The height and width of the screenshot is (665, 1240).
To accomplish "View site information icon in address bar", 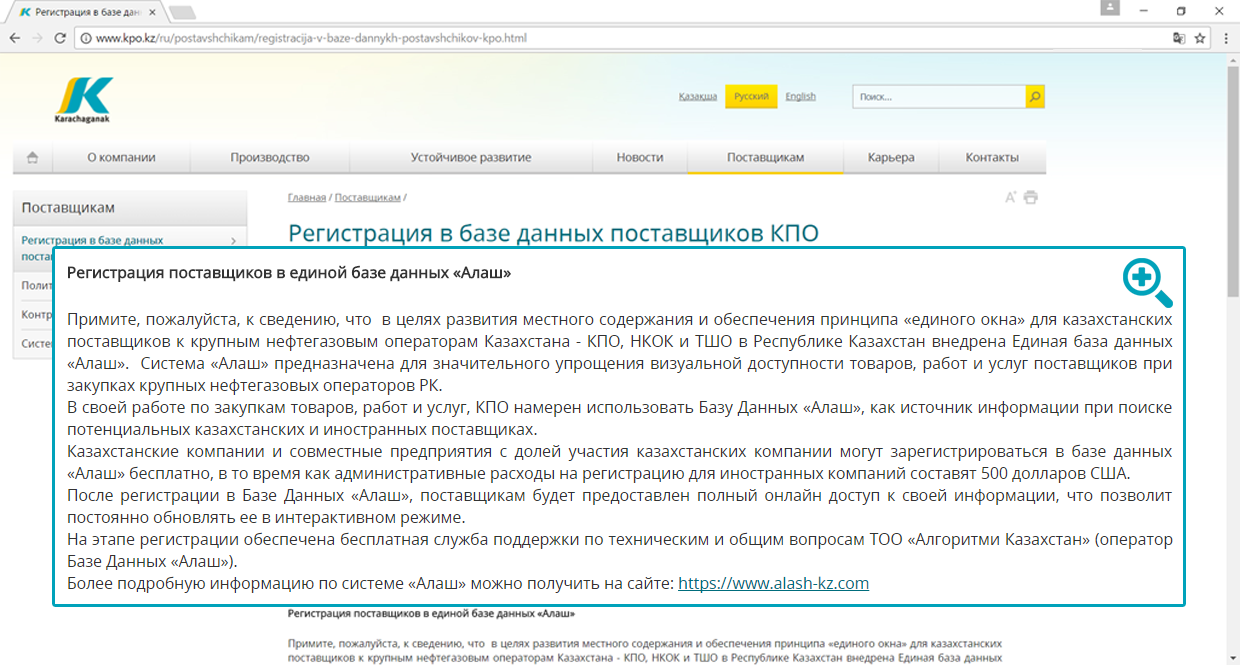I will [x=86, y=39].
